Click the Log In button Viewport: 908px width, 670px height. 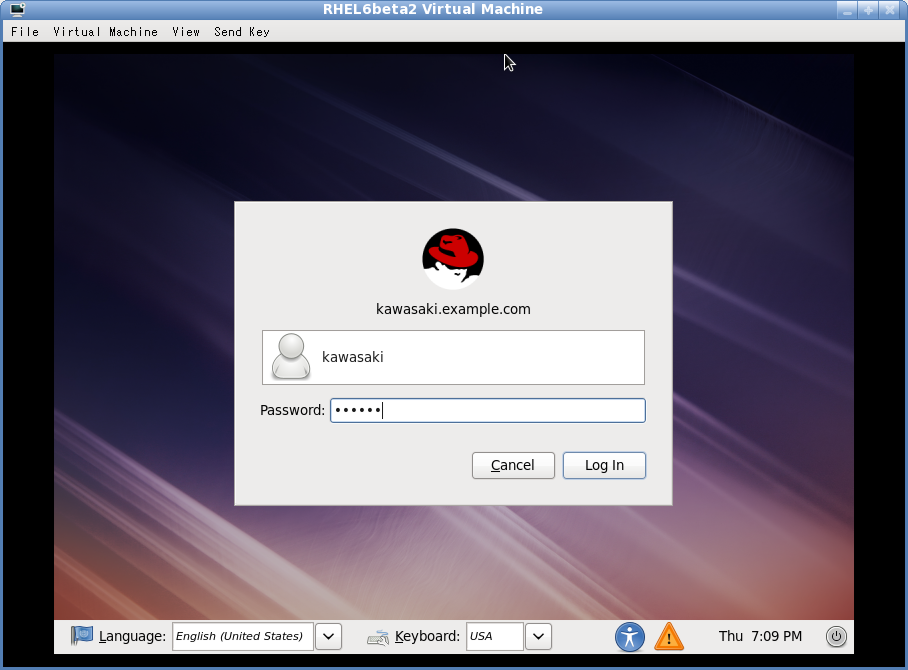click(604, 466)
